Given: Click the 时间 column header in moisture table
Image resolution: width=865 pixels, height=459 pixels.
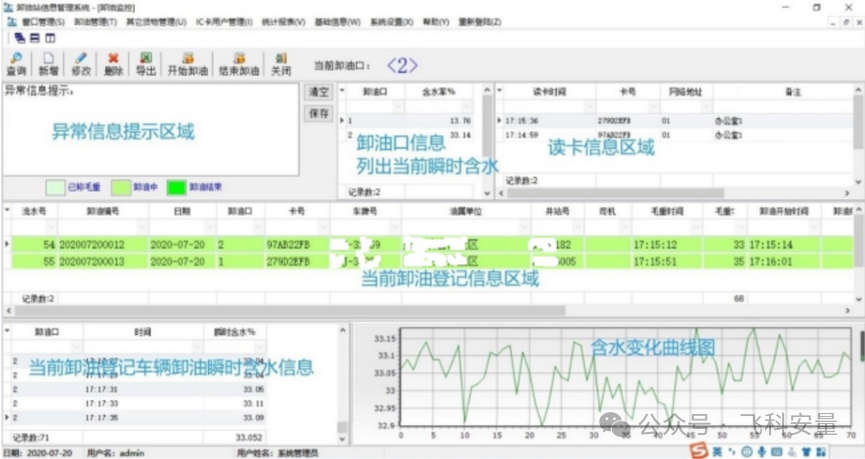Looking at the screenshot, I should point(142,332).
